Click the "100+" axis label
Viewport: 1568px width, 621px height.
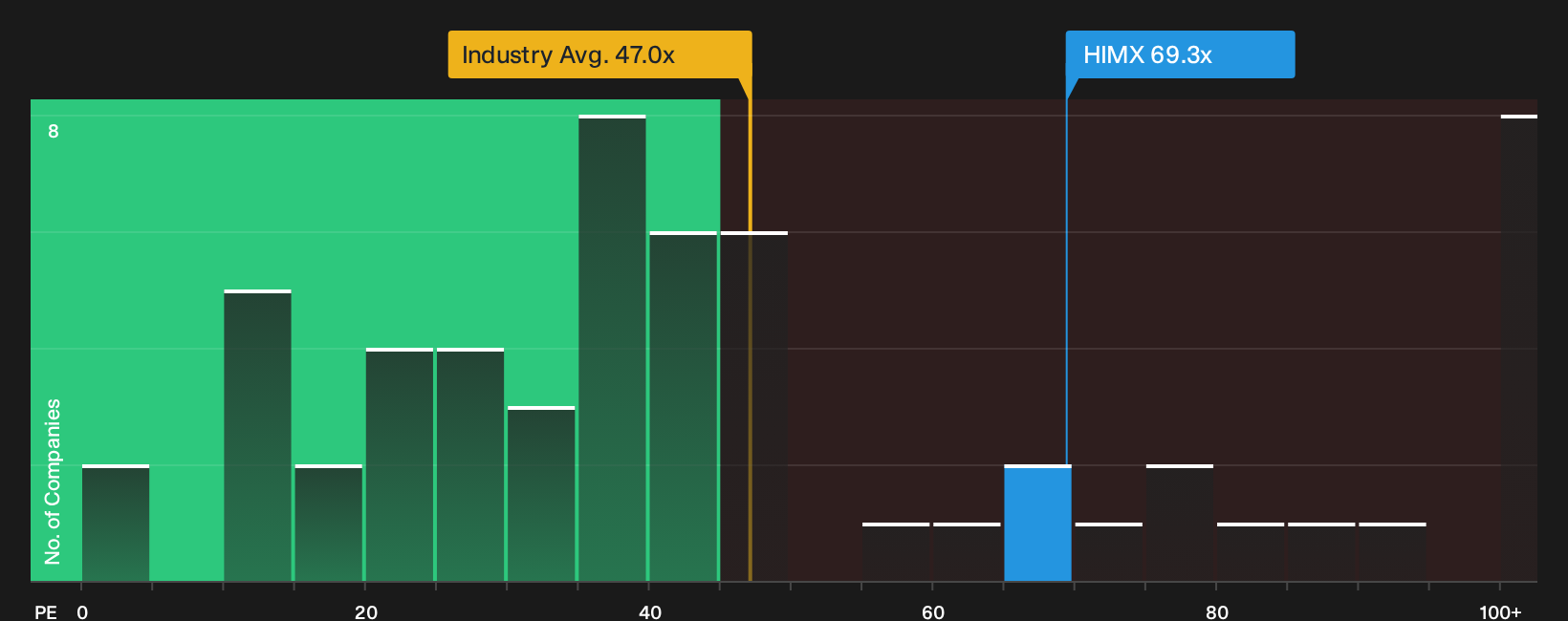[1500, 611]
